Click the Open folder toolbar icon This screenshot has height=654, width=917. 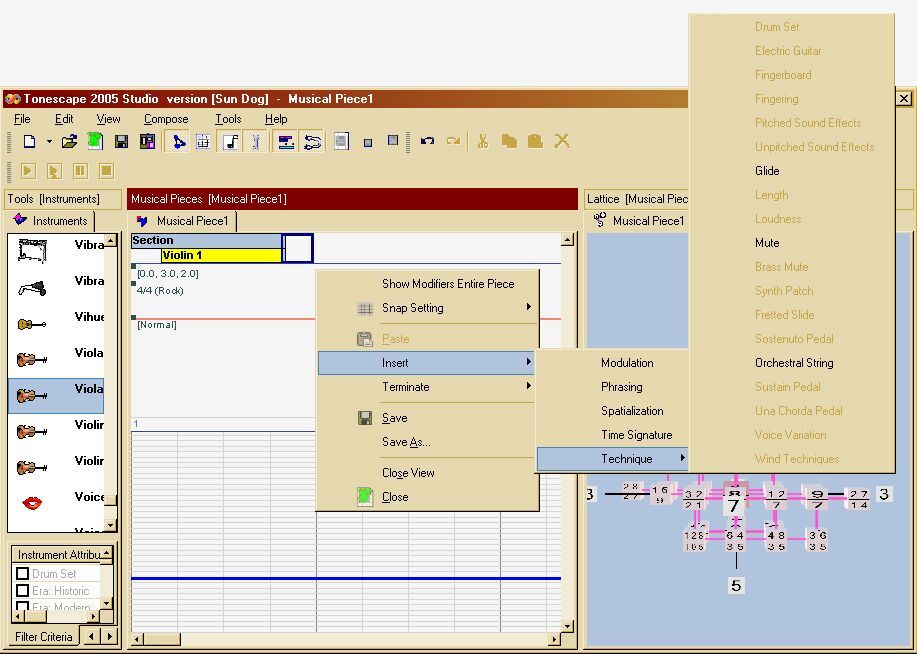69,142
